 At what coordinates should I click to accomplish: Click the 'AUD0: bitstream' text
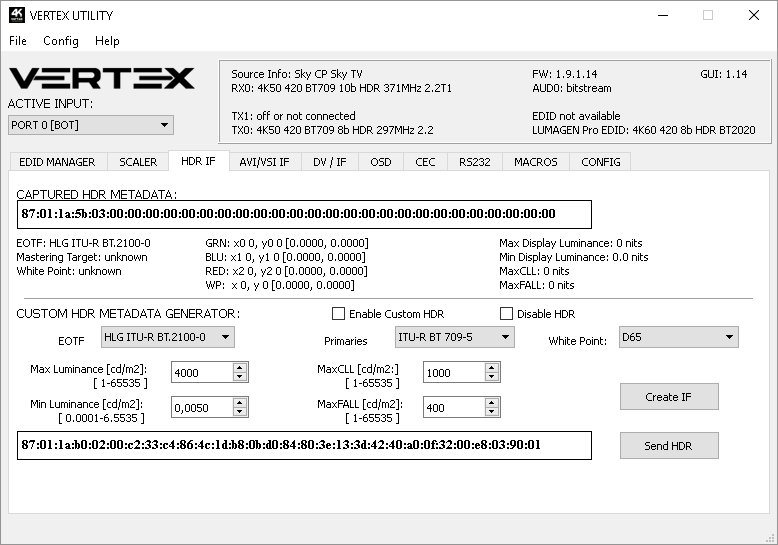572,88
